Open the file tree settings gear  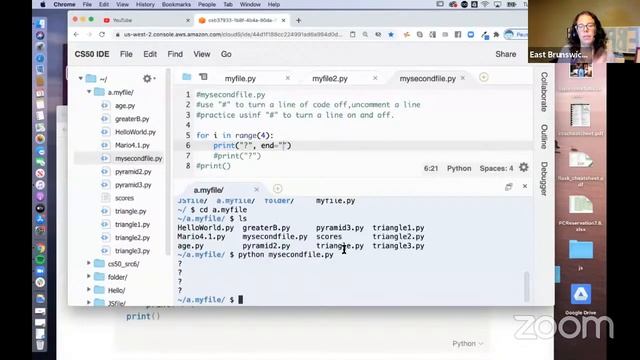148,78
